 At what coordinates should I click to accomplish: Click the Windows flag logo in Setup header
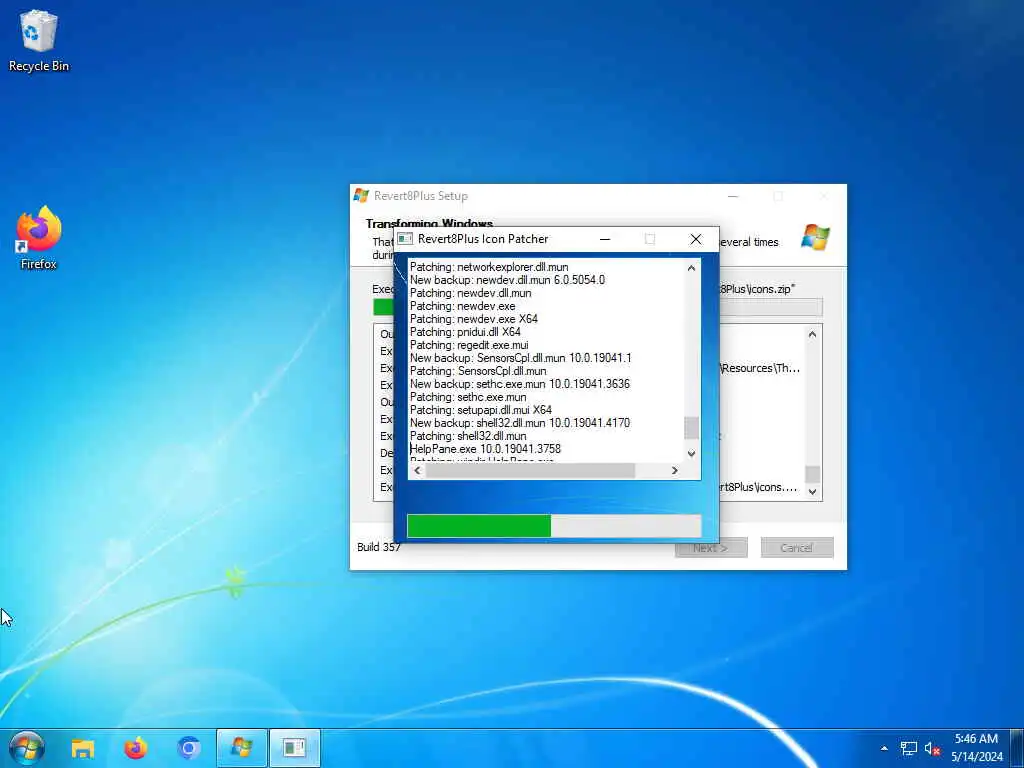[x=816, y=237]
